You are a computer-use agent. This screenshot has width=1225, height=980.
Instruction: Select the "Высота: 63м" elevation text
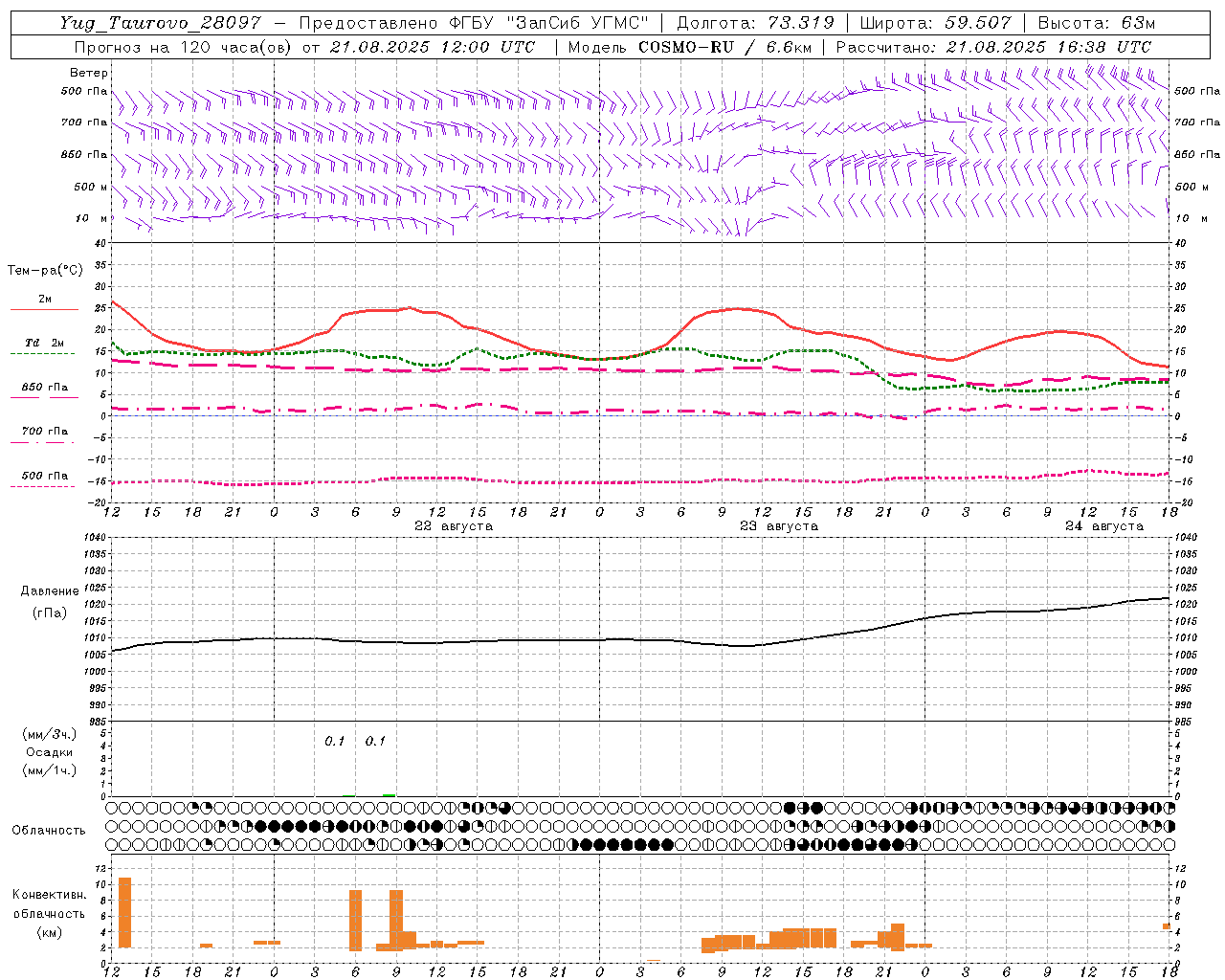[x=1096, y=23]
